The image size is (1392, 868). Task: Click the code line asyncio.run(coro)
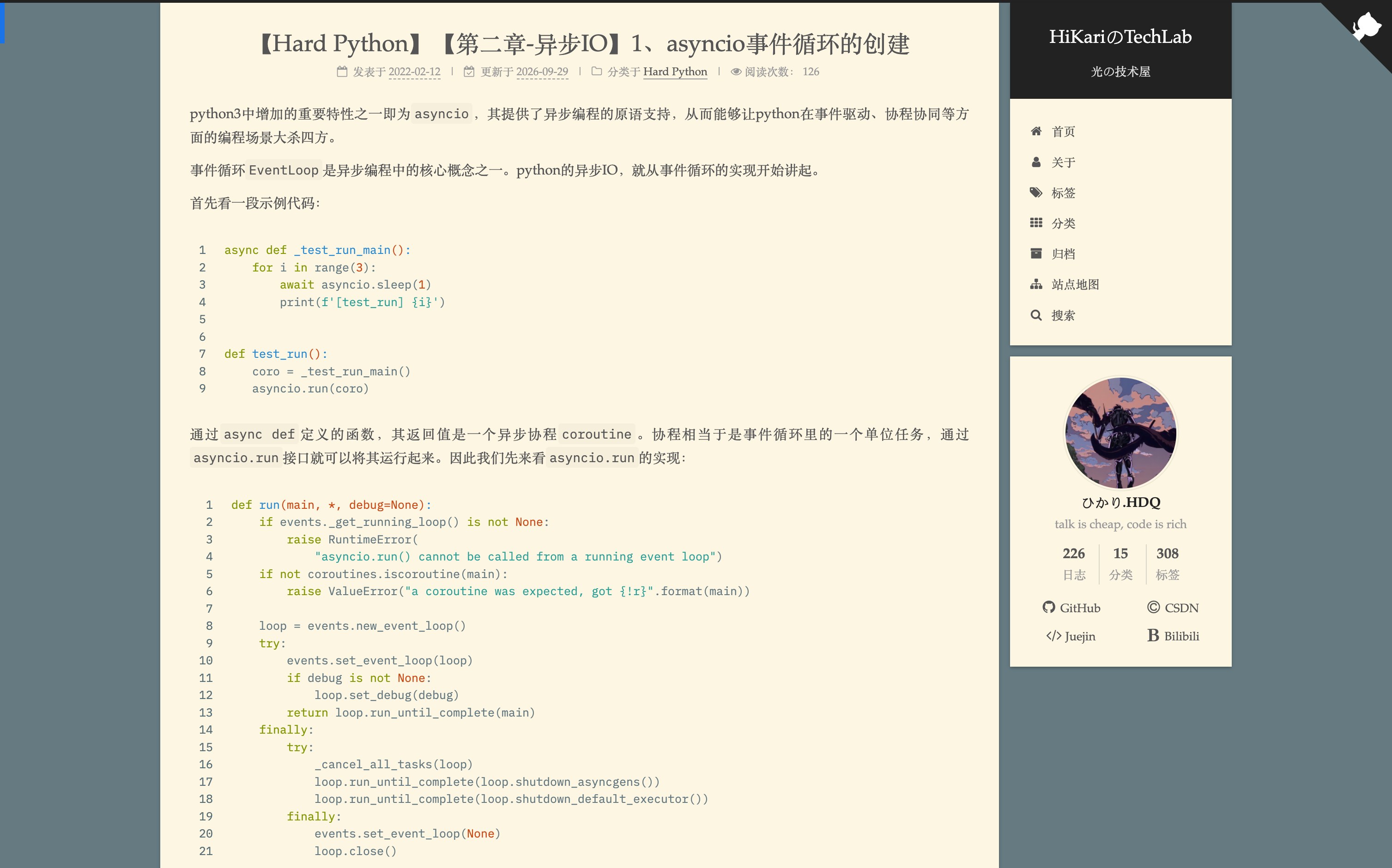pyautogui.click(x=310, y=389)
